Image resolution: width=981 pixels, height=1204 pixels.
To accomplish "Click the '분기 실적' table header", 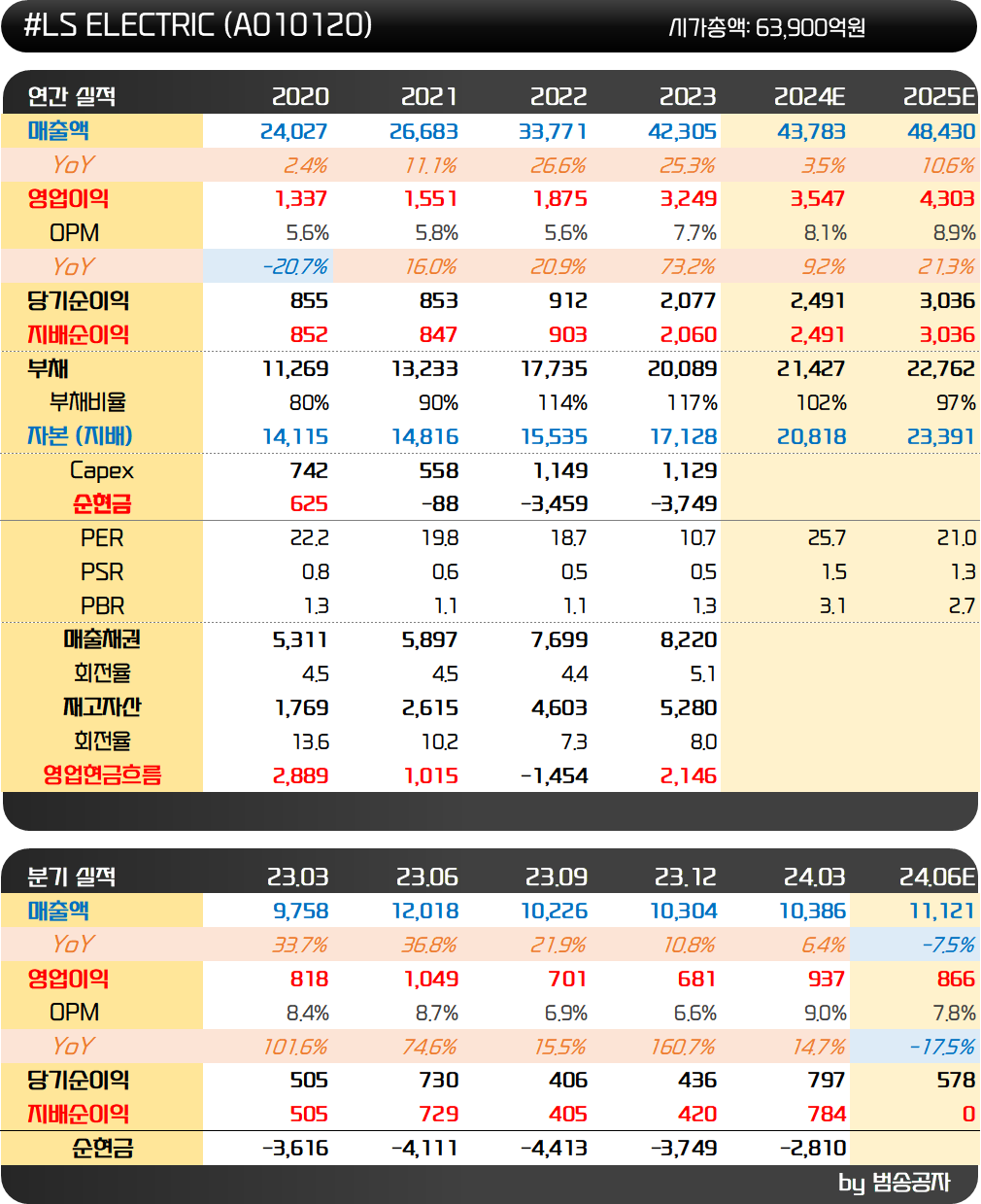I will pos(72,877).
